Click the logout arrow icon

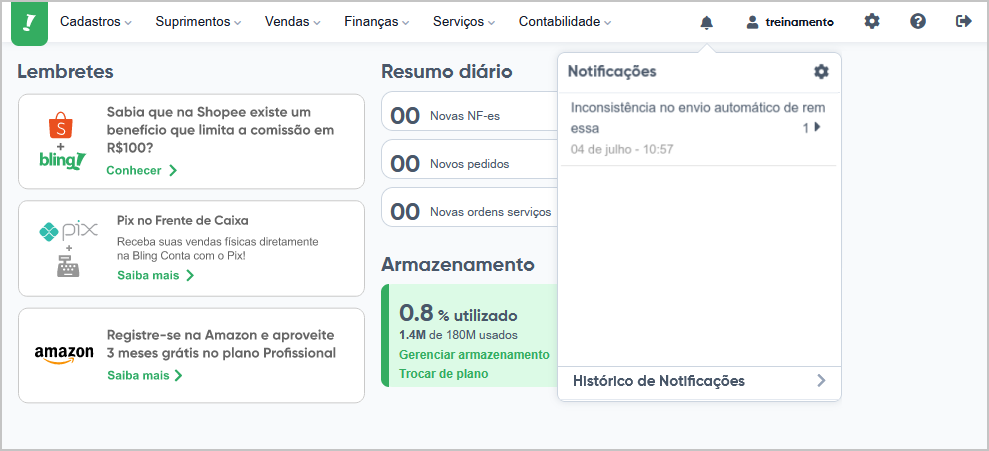coord(964,21)
